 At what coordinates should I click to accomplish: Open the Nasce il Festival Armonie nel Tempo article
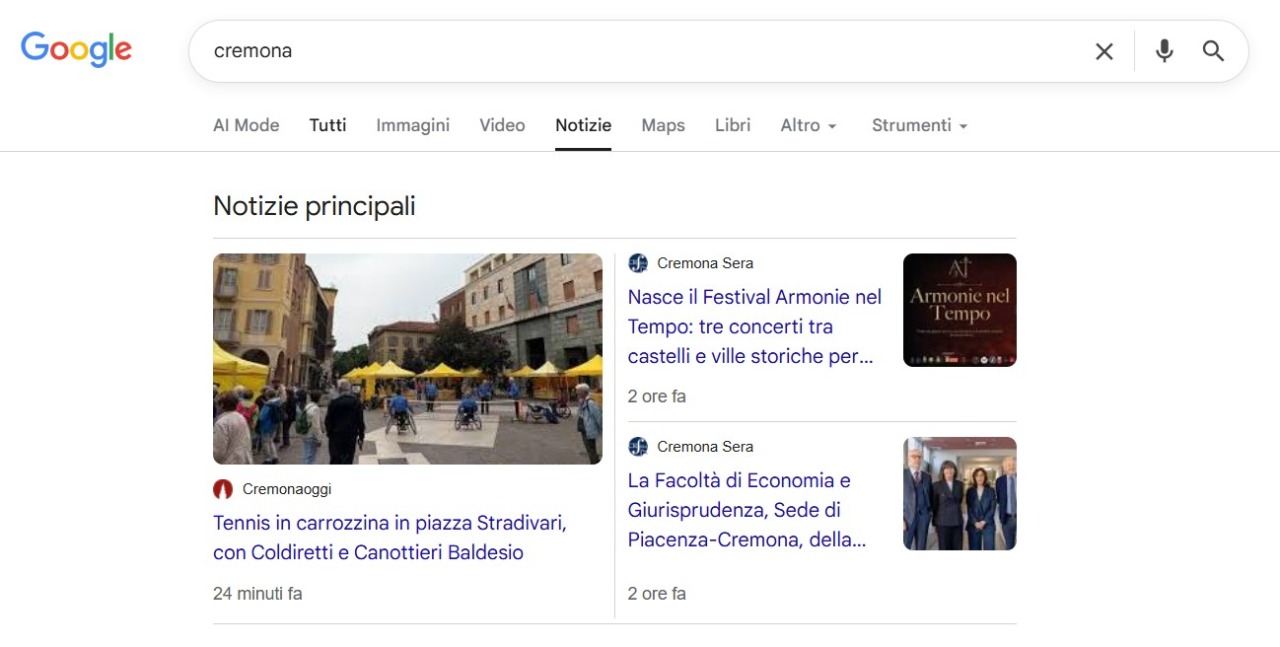point(755,327)
